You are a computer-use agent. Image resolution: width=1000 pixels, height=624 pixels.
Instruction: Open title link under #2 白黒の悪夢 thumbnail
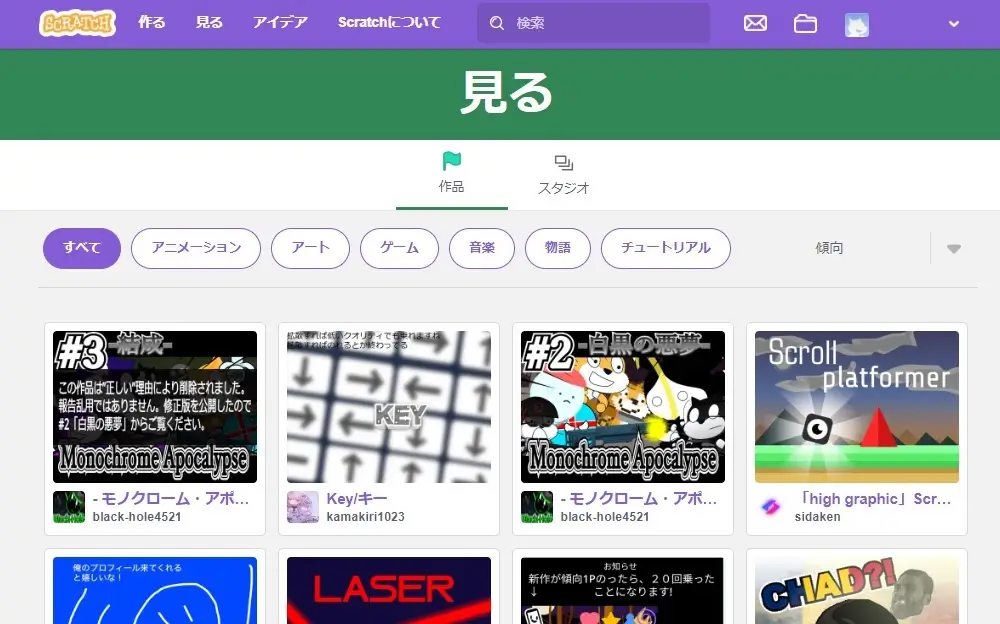(639, 499)
